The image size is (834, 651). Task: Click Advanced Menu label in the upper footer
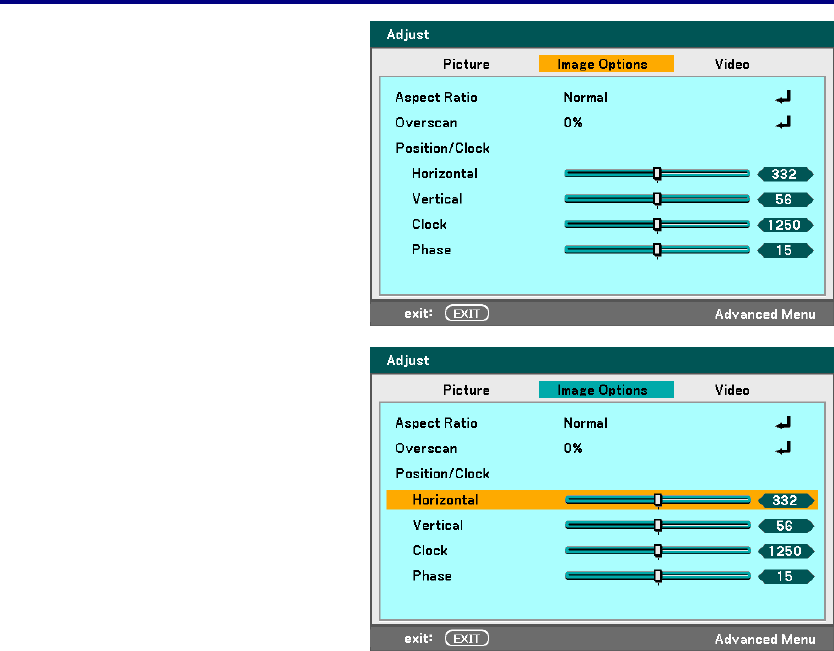click(765, 314)
